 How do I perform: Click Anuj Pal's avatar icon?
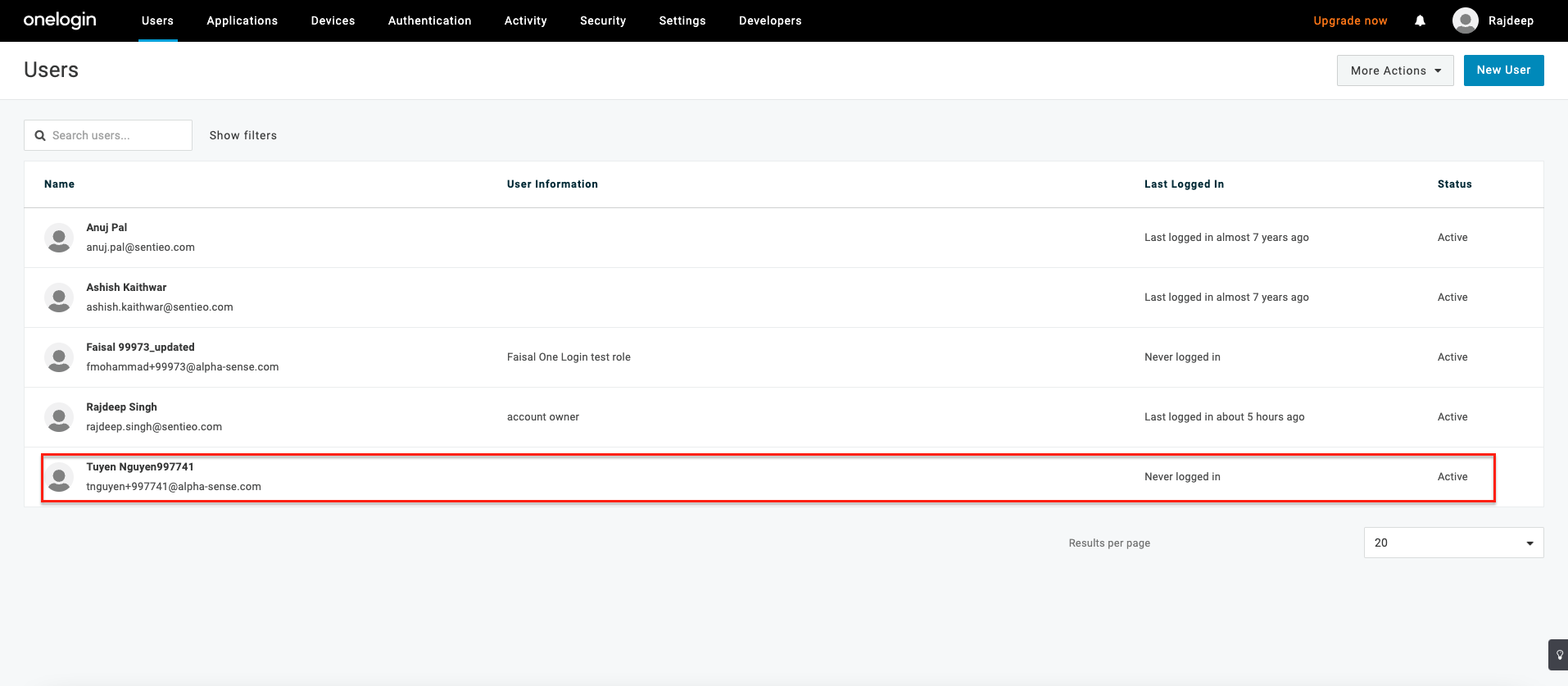coord(59,238)
